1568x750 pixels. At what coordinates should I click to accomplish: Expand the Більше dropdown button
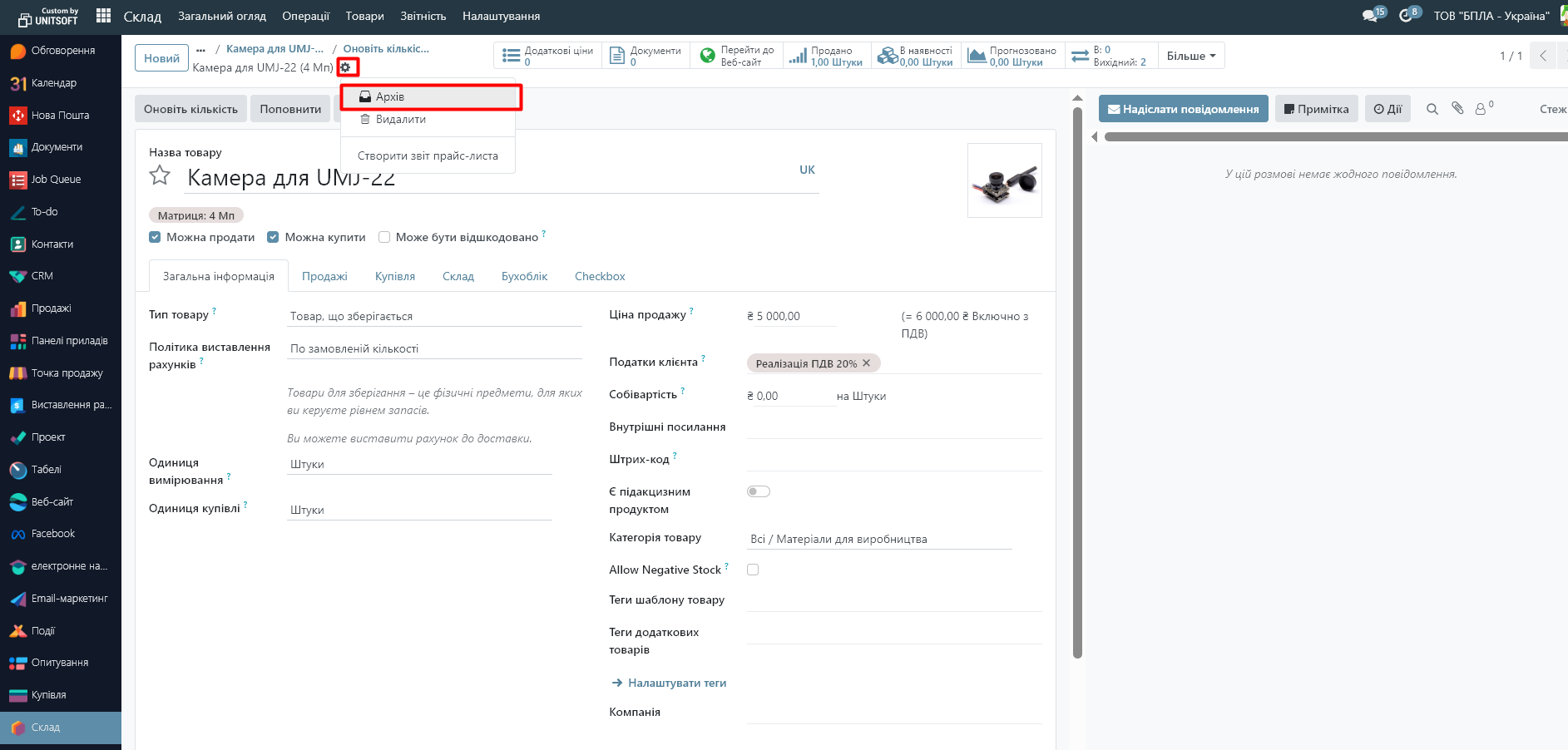1190,56
